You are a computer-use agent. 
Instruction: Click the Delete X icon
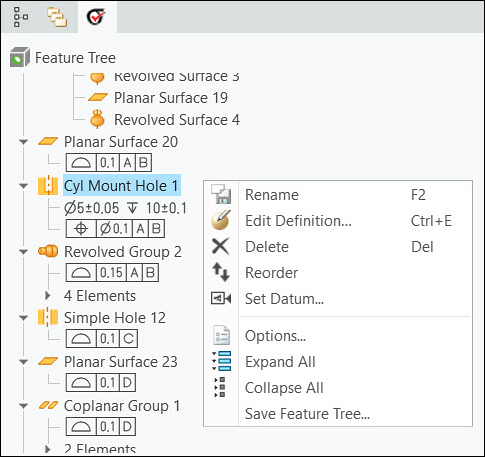(x=220, y=246)
